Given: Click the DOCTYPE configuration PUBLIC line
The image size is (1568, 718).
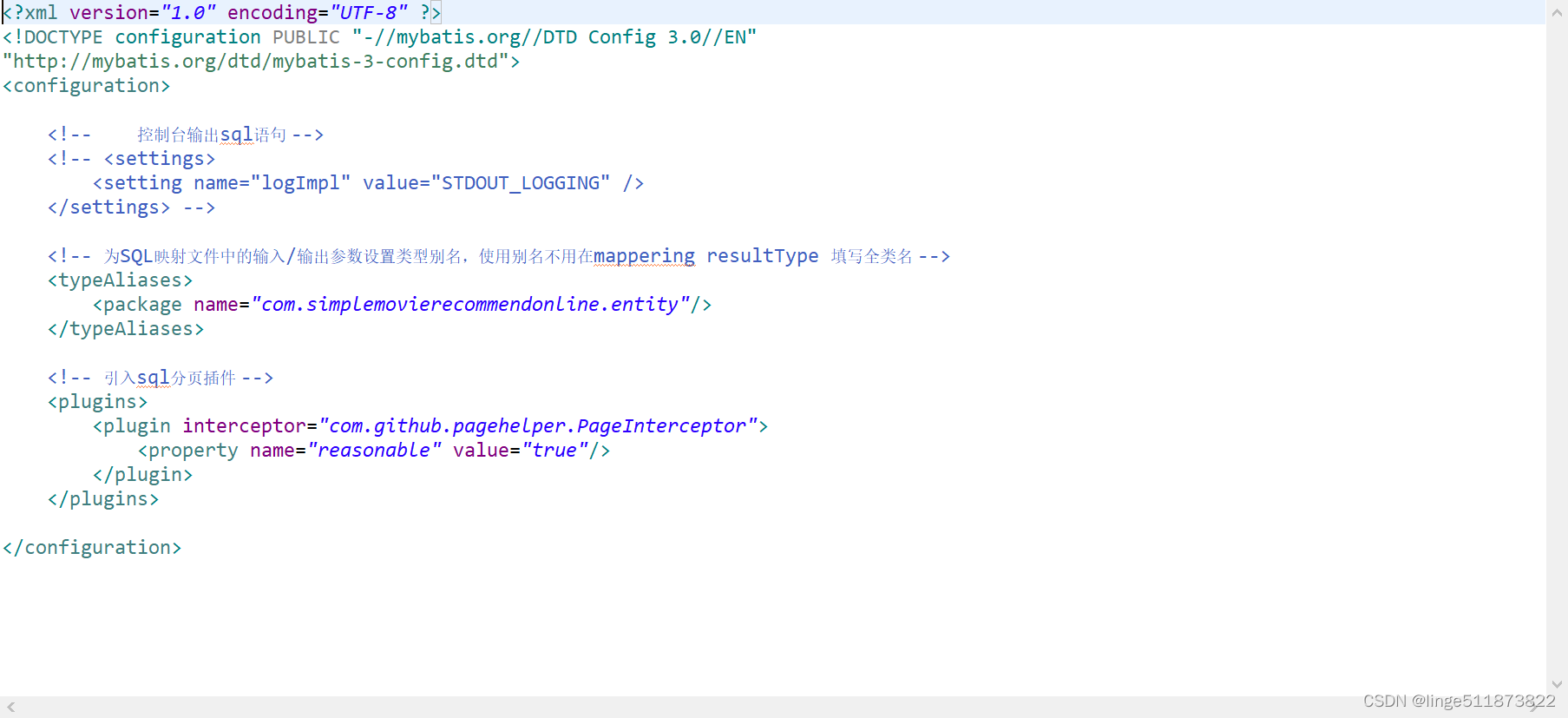Looking at the screenshot, I should (379, 37).
